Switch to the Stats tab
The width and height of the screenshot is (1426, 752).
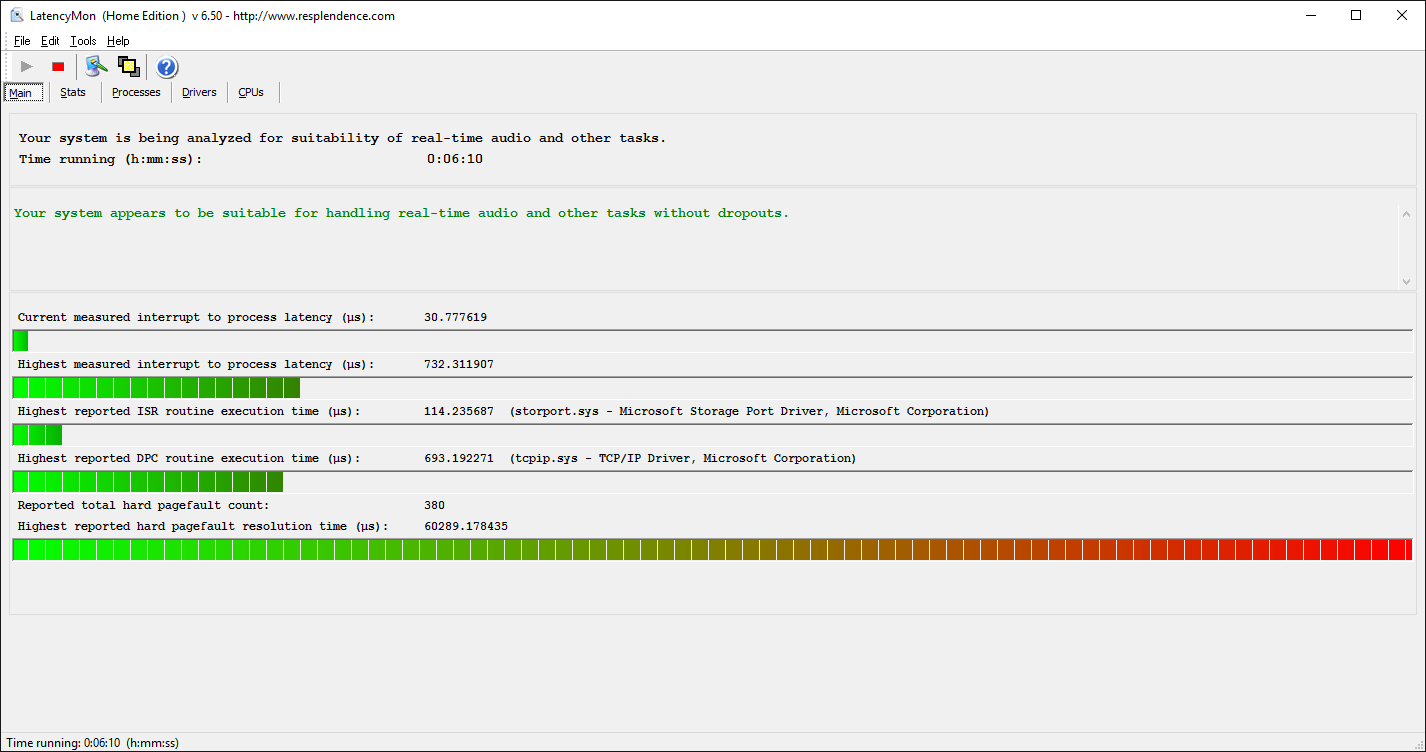(x=73, y=92)
